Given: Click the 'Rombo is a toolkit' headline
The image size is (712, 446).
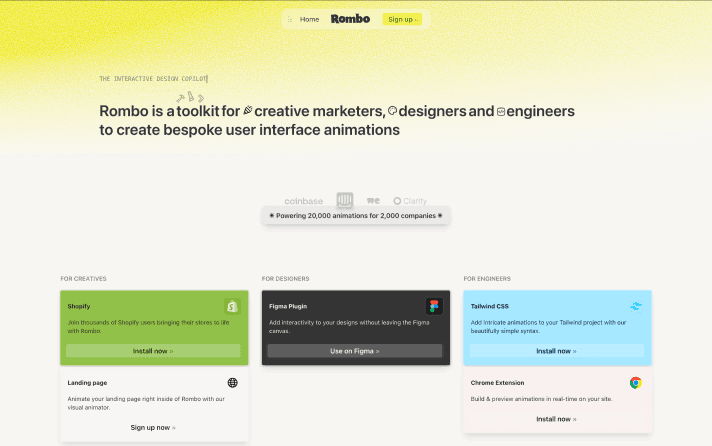Looking at the screenshot, I should pos(337,120).
